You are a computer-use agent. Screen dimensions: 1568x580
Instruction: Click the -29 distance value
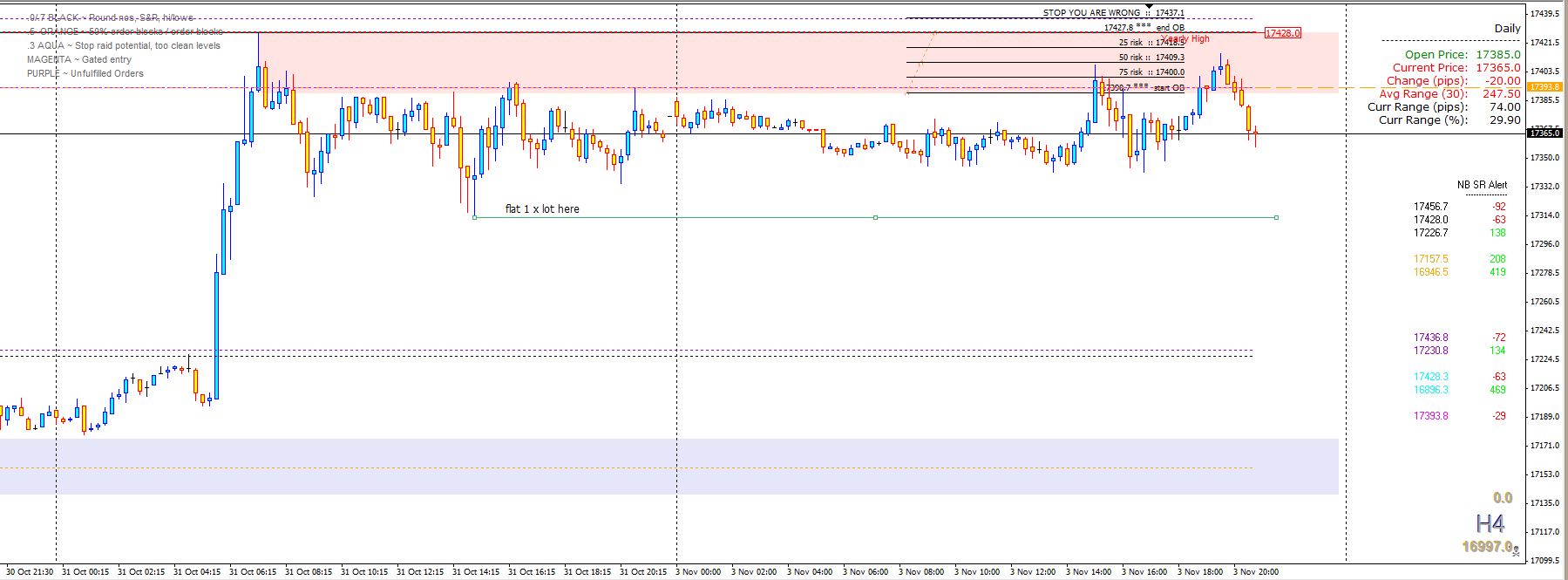[1499, 416]
